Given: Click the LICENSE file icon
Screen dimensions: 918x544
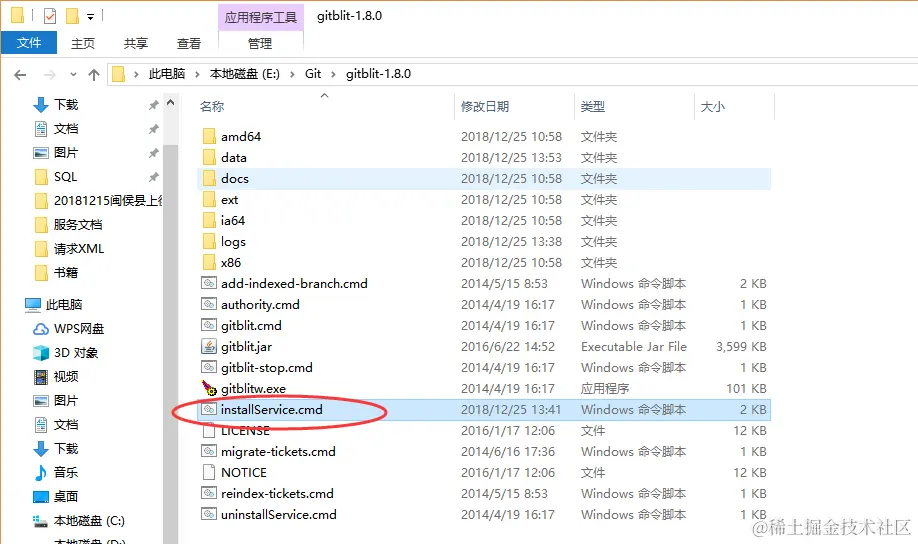Looking at the screenshot, I should point(209,431).
